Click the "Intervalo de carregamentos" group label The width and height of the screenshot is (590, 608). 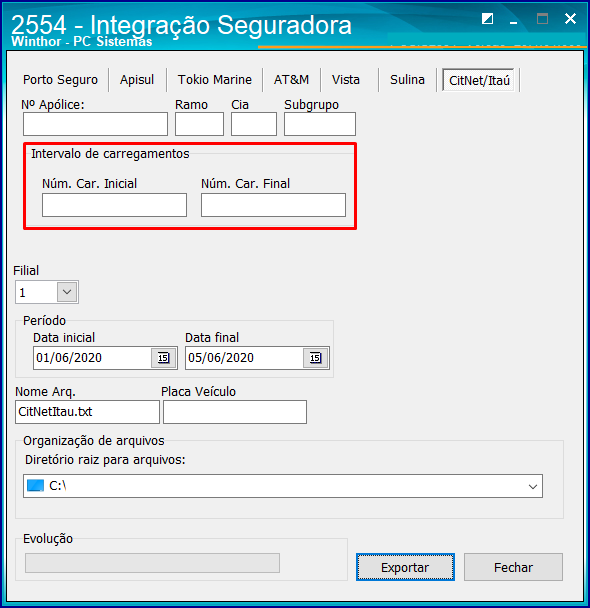[110, 154]
